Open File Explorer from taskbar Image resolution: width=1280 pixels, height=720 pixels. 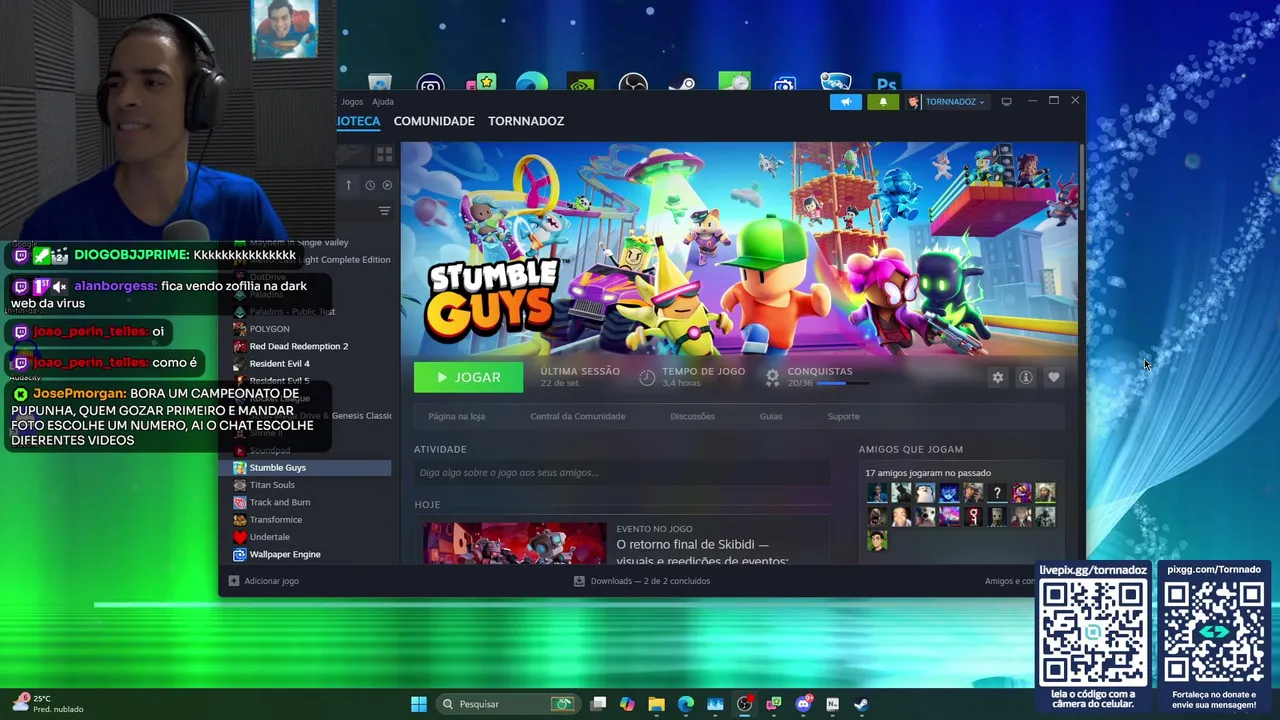coord(656,704)
